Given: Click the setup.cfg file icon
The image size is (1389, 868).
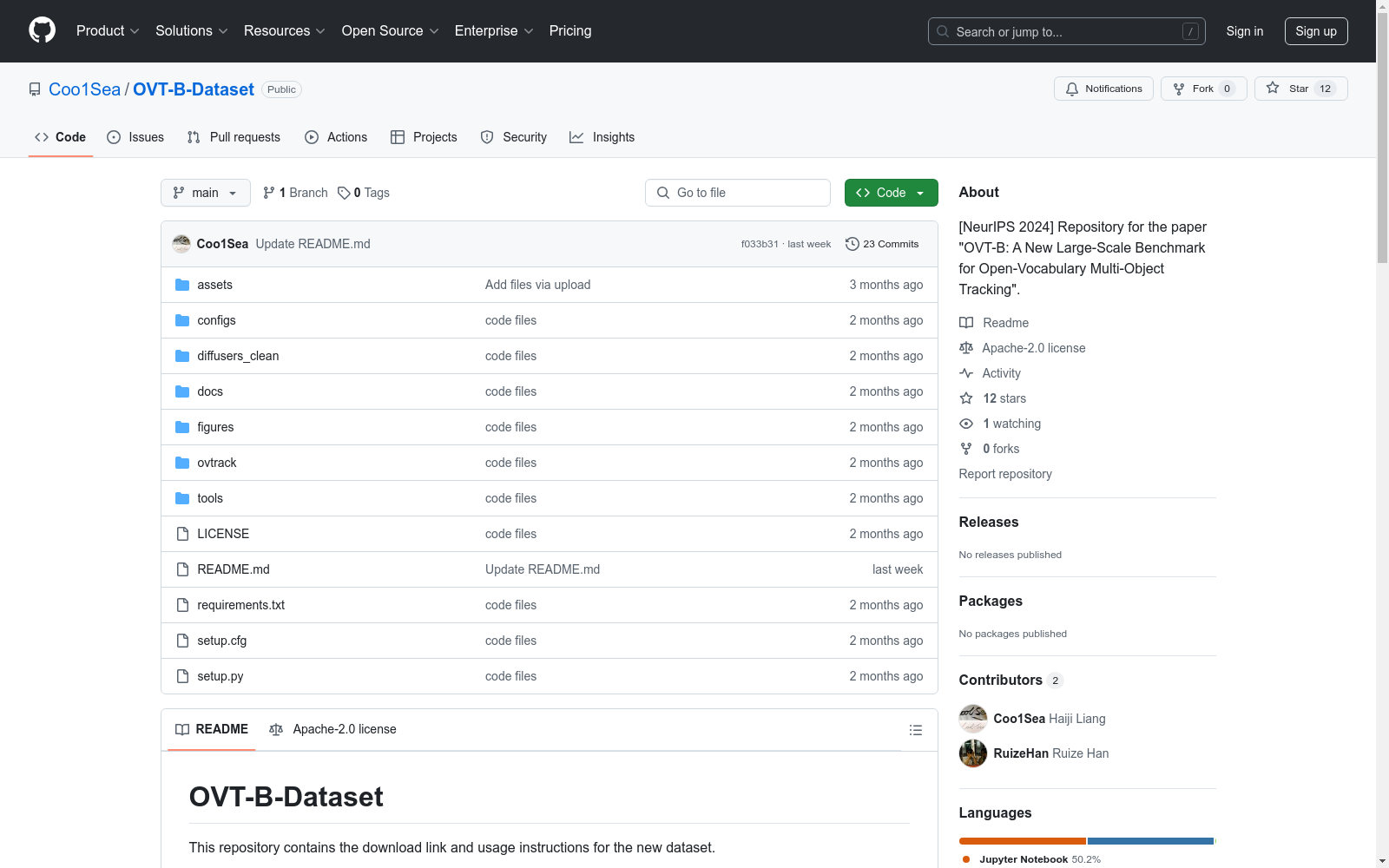Looking at the screenshot, I should click(182, 641).
